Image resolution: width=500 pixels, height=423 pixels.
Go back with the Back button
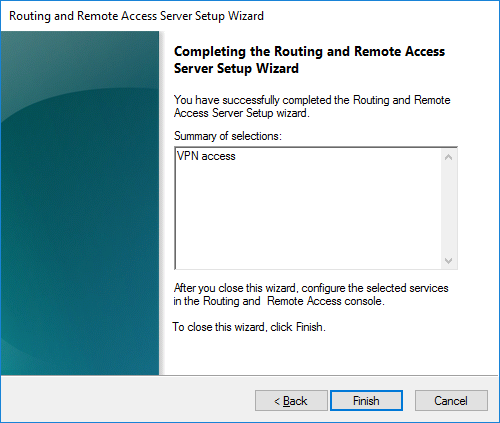(x=291, y=400)
